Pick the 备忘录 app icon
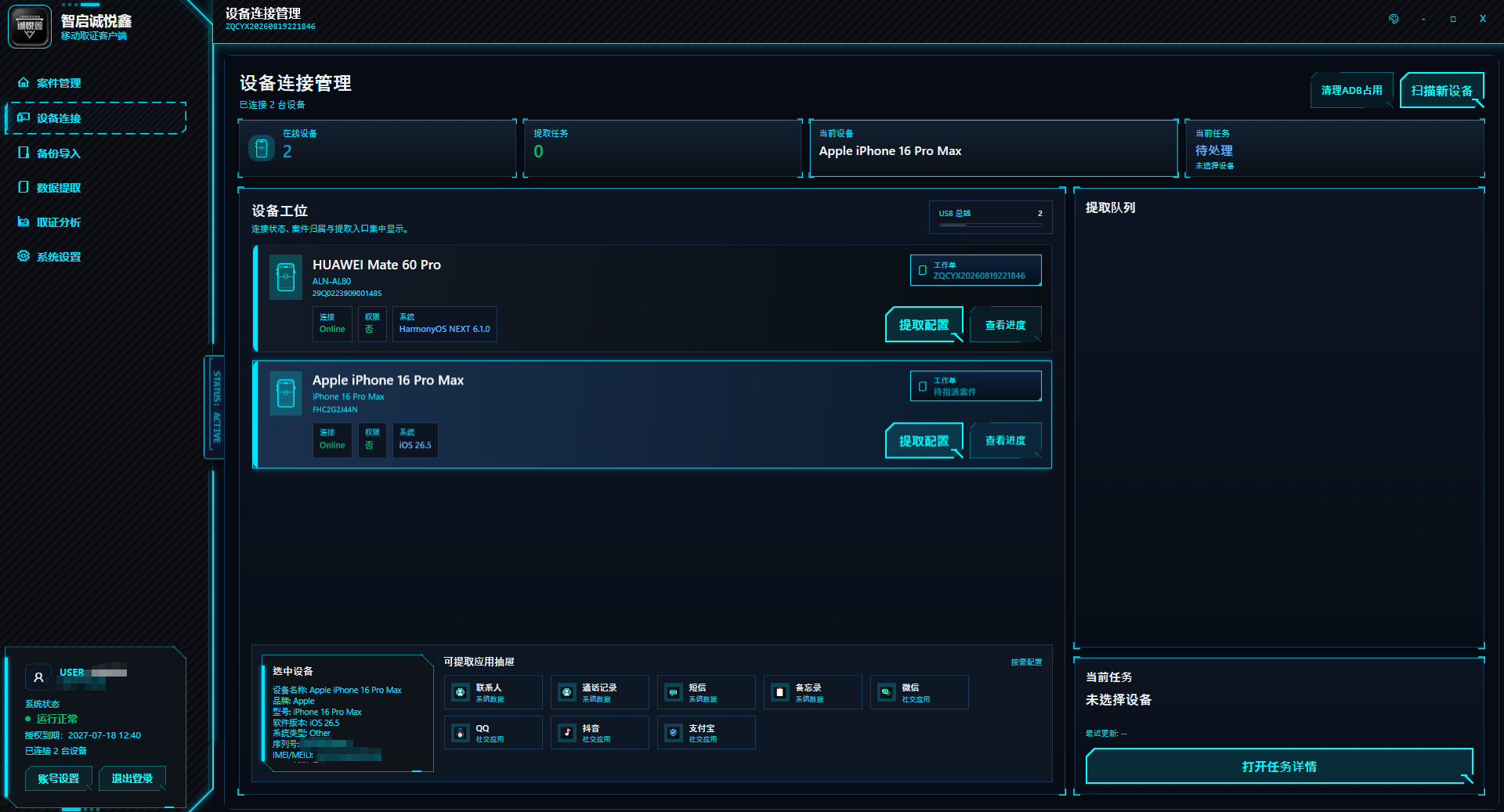Image resolution: width=1504 pixels, height=812 pixels. (x=780, y=692)
